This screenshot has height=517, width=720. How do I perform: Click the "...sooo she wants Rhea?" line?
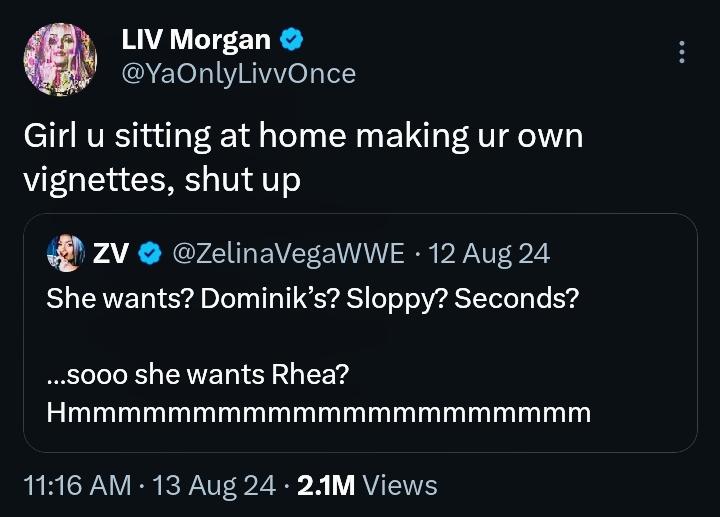coord(198,375)
